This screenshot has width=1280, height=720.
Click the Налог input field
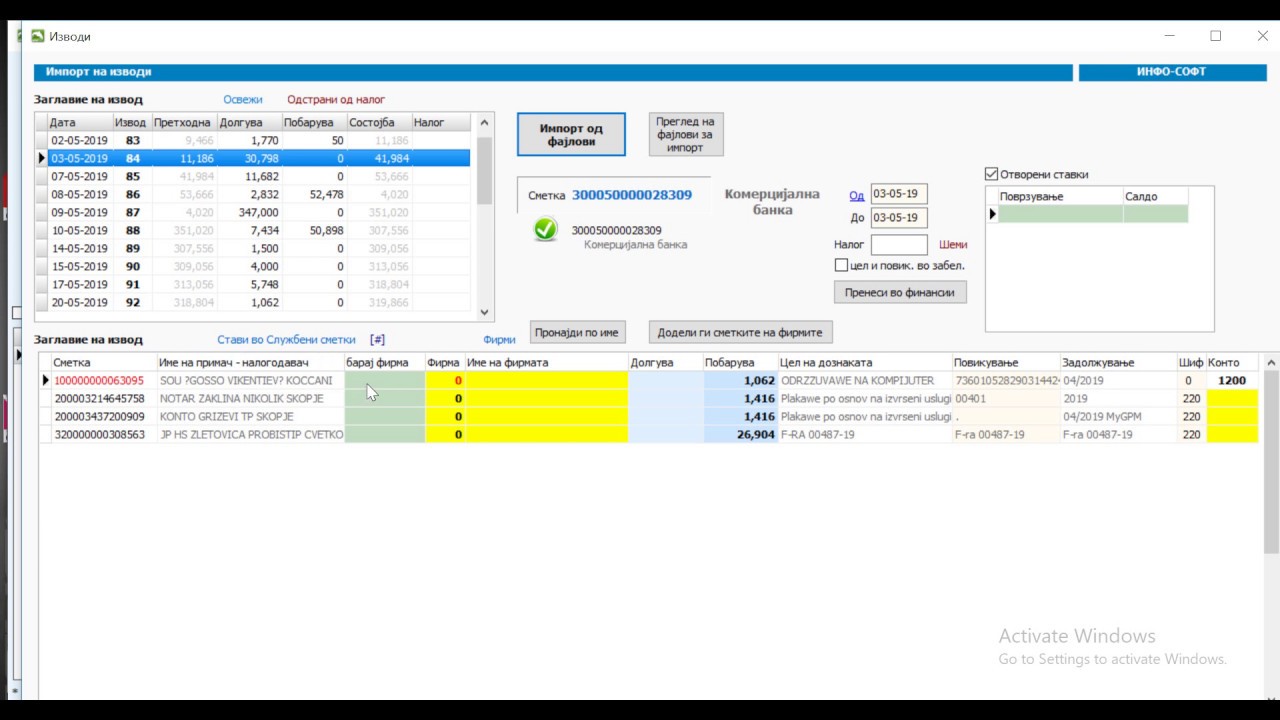coord(899,244)
